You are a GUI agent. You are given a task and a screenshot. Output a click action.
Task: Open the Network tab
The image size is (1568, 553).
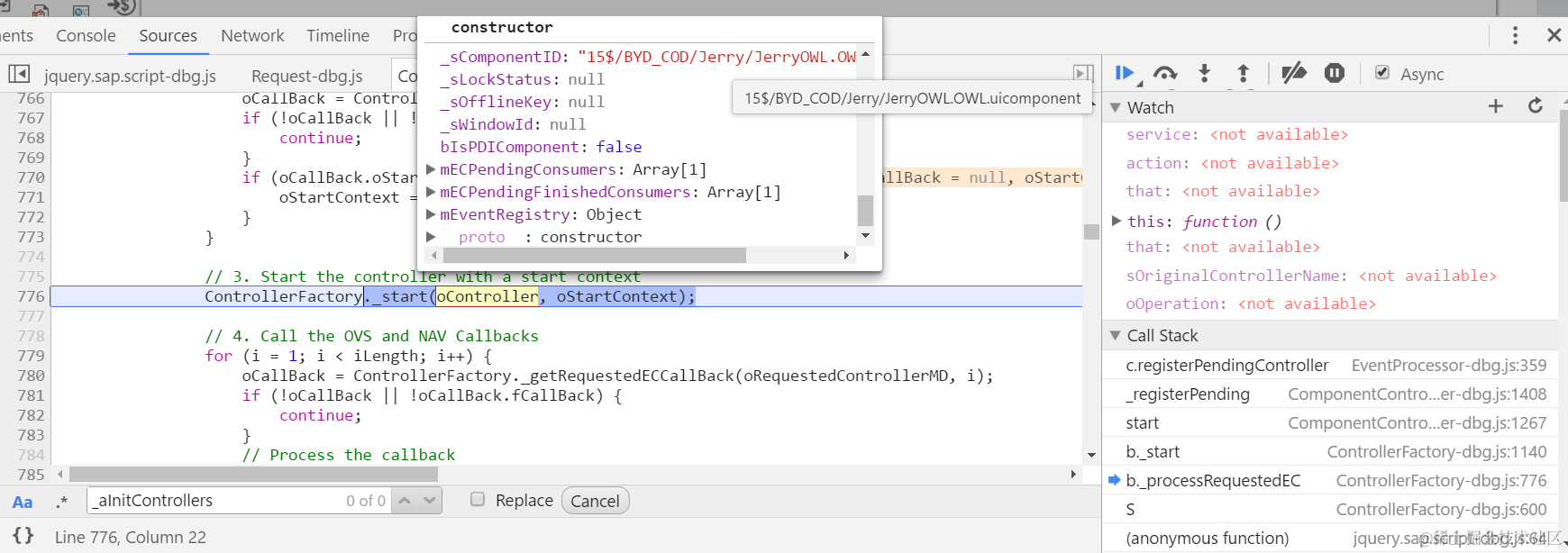coord(252,36)
